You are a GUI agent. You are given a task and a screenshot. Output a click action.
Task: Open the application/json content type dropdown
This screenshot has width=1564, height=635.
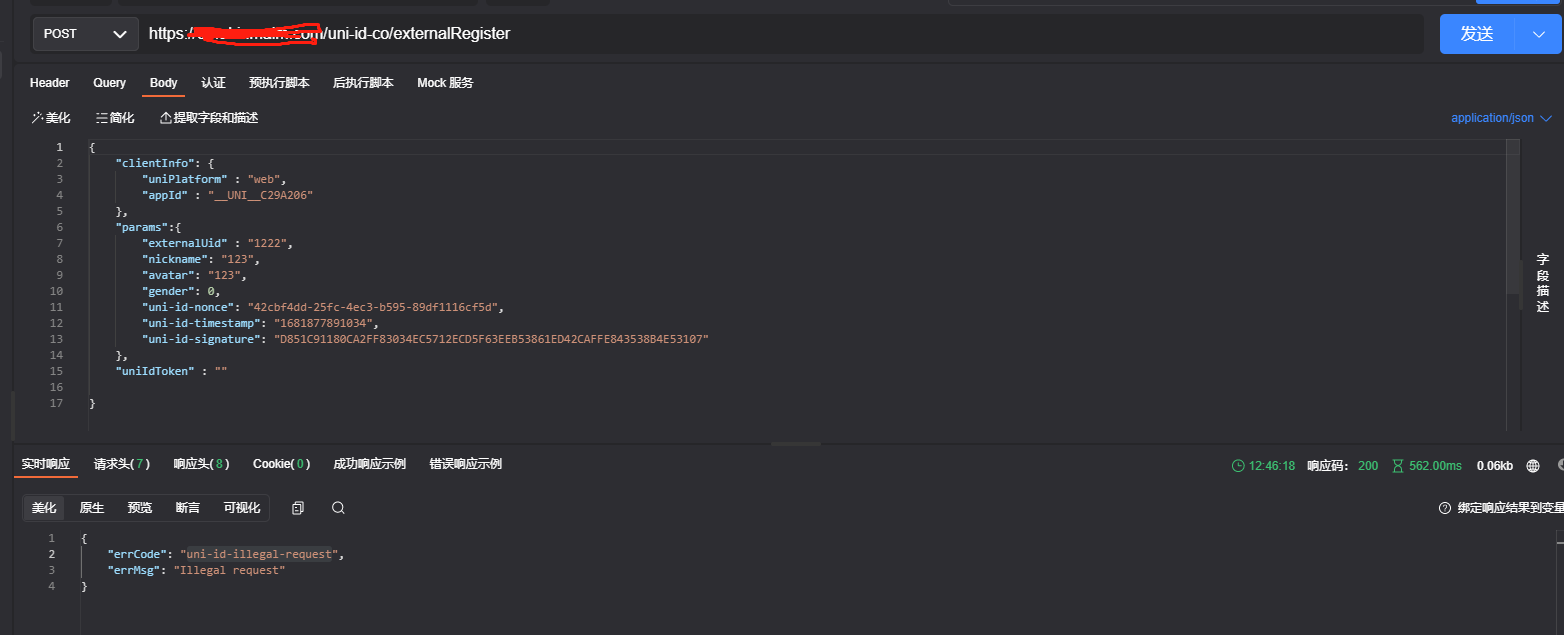coord(1501,118)
